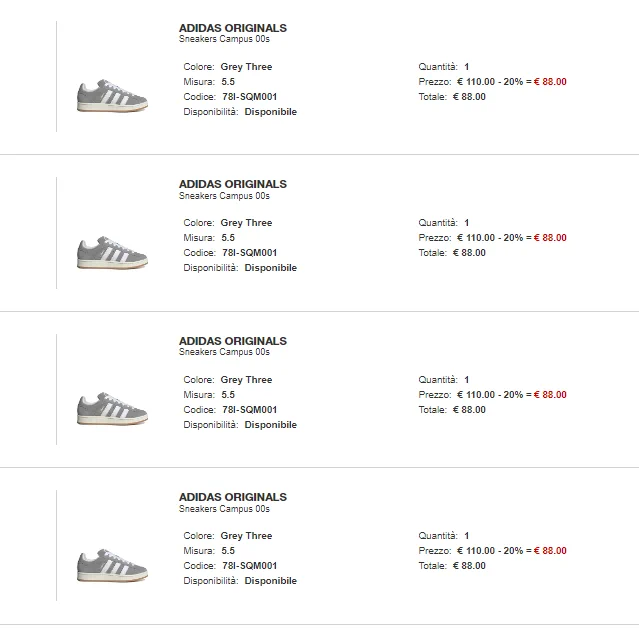Open Sneakers Campus 00s link in second item
The width and height of the screenshot is (639, 631).
(x=224, y=196)
